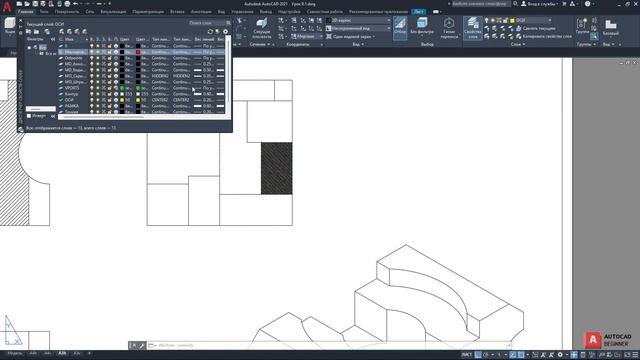Screen dimensions: 640x360
Task: Switch to the Главная ribbon tab
Action: (x=25, y=12)
